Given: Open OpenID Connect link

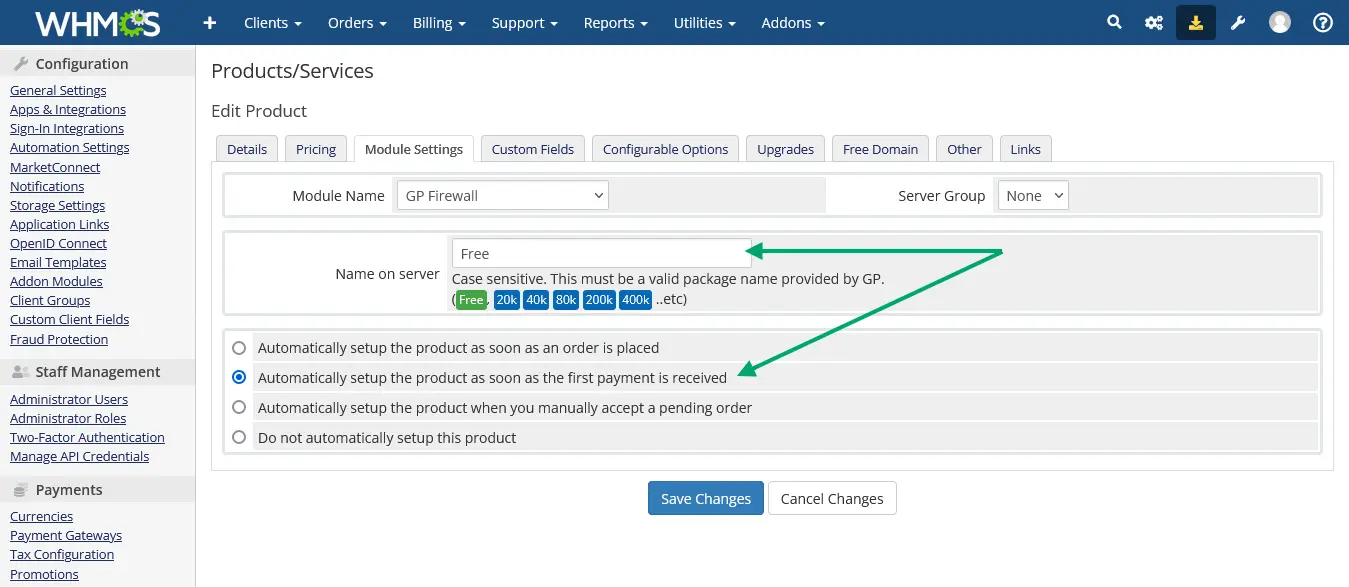Looking at the screenshot, I should (59, 243).
